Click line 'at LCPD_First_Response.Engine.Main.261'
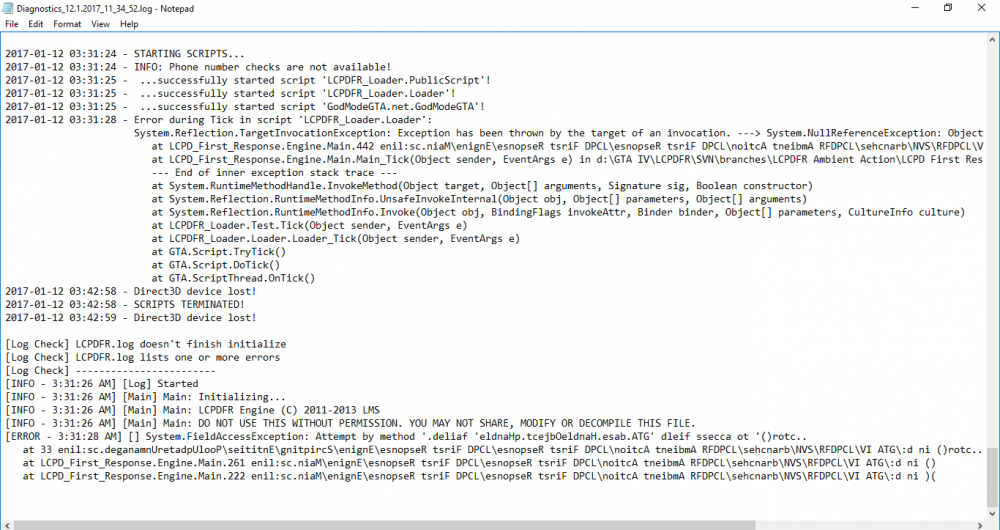Screen dimensions: 1000x530 (x=479, y=463)
